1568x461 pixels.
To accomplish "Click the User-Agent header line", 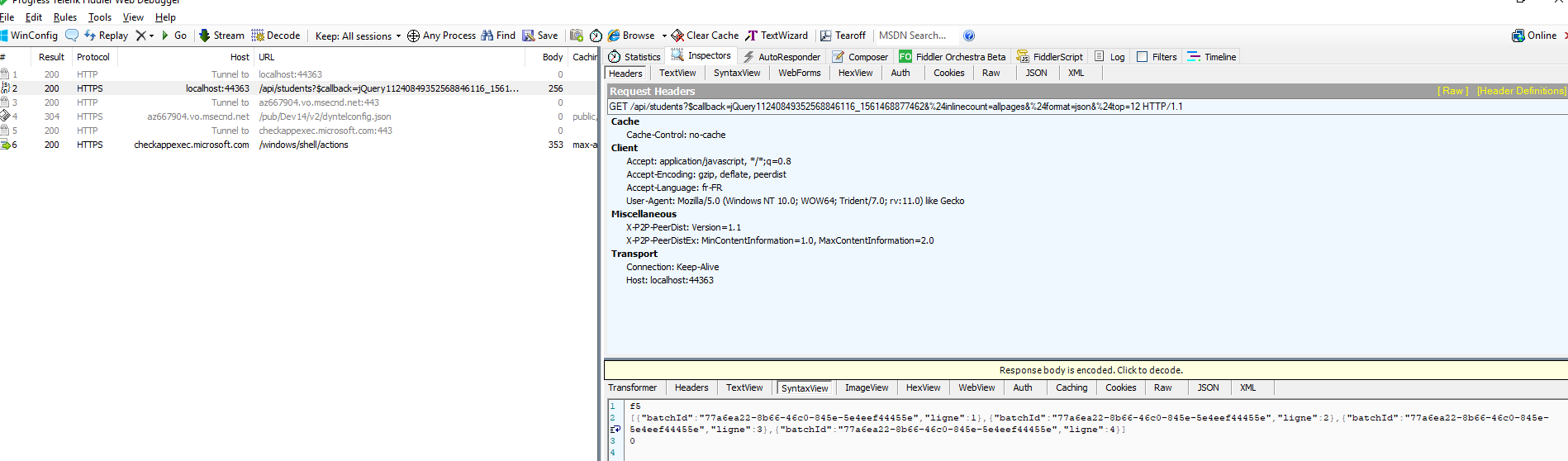I will [x=795, y=201].
